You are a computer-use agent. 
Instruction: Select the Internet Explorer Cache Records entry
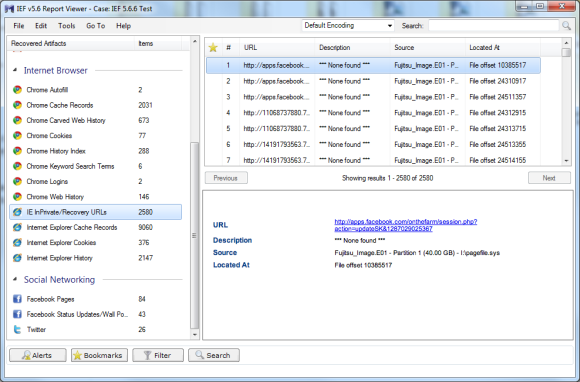95,227
